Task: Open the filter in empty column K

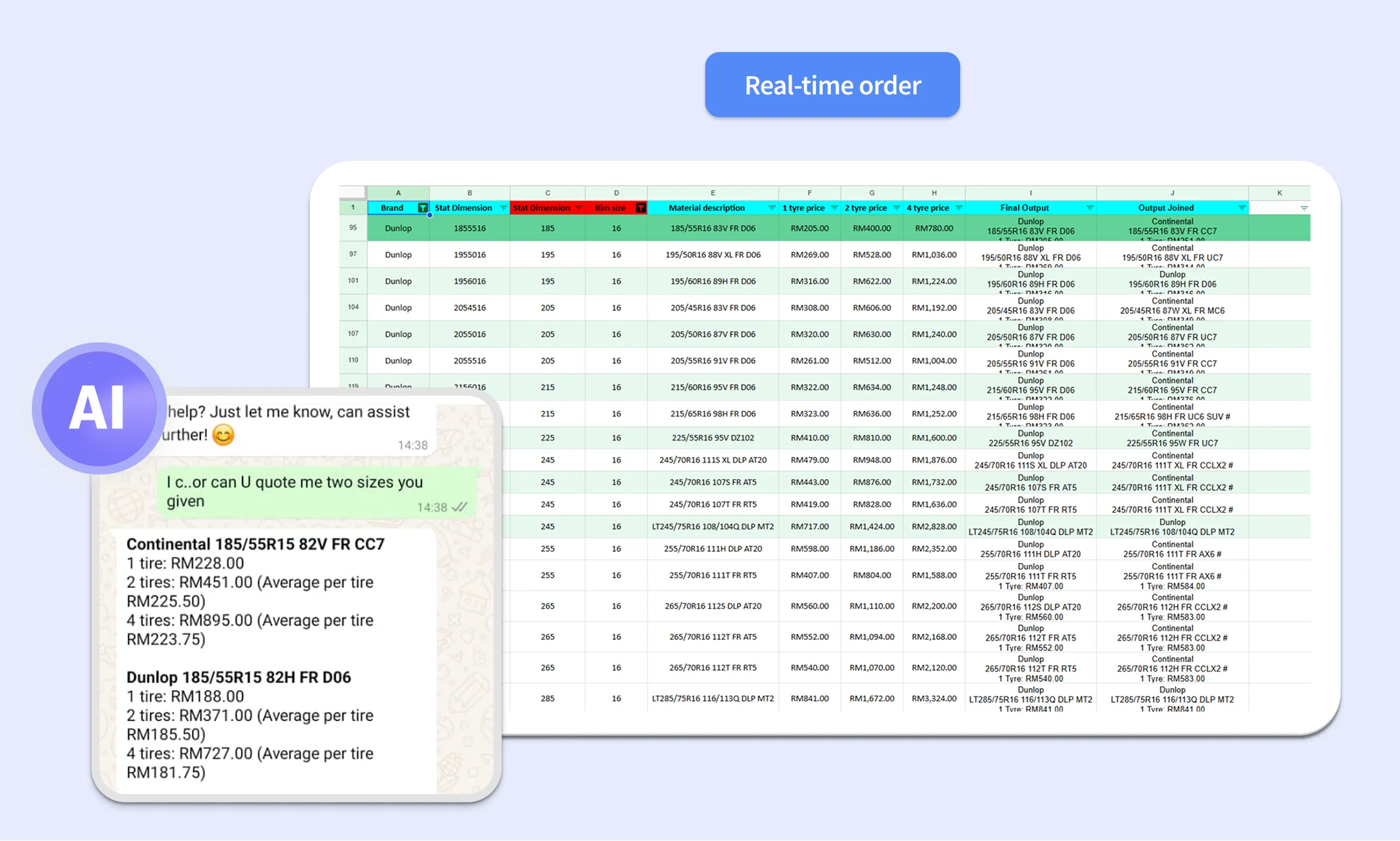Action: (x=1304, y=208)
